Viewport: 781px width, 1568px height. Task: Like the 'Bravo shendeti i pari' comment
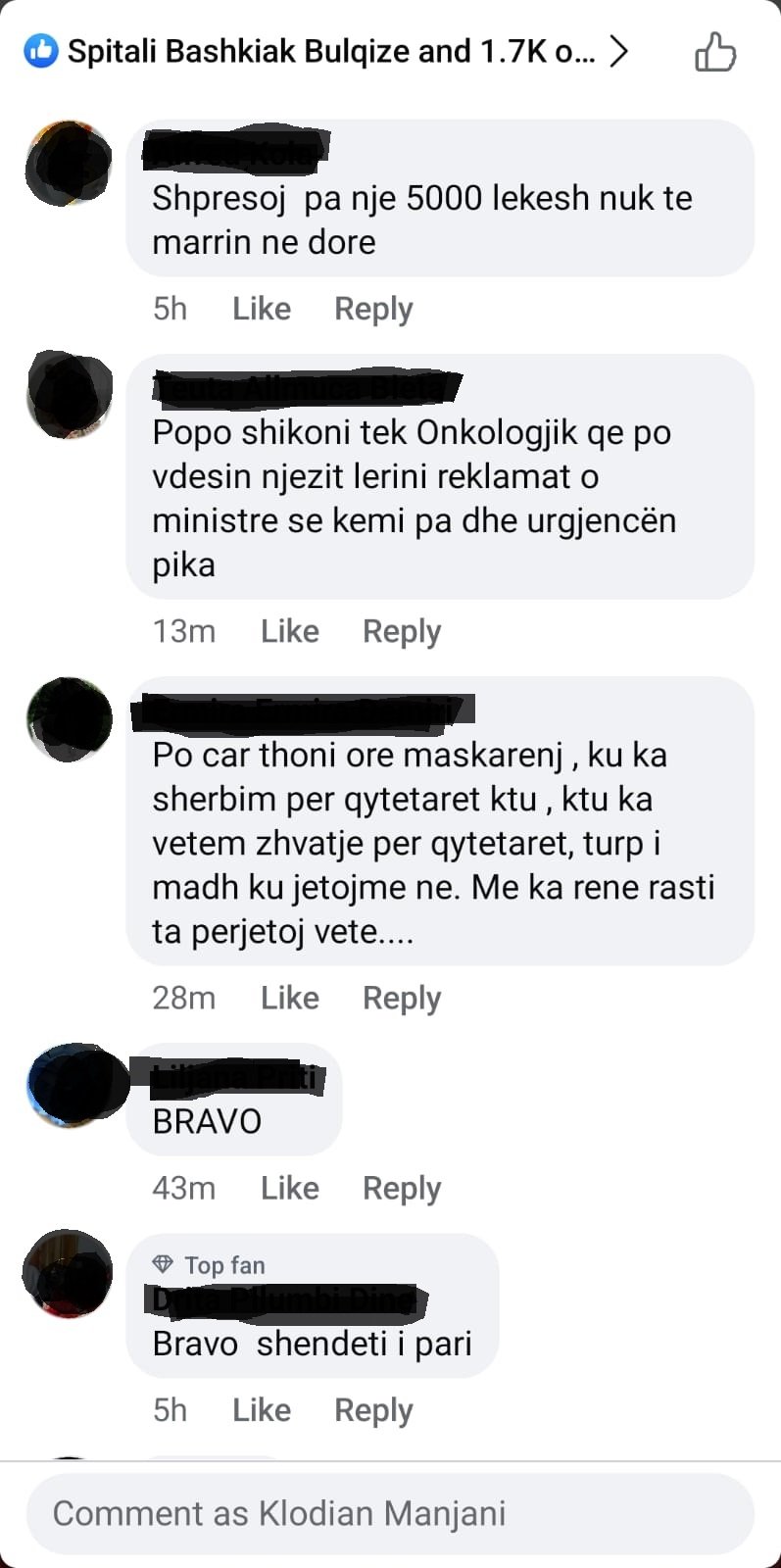click(x=262, y=1410)
